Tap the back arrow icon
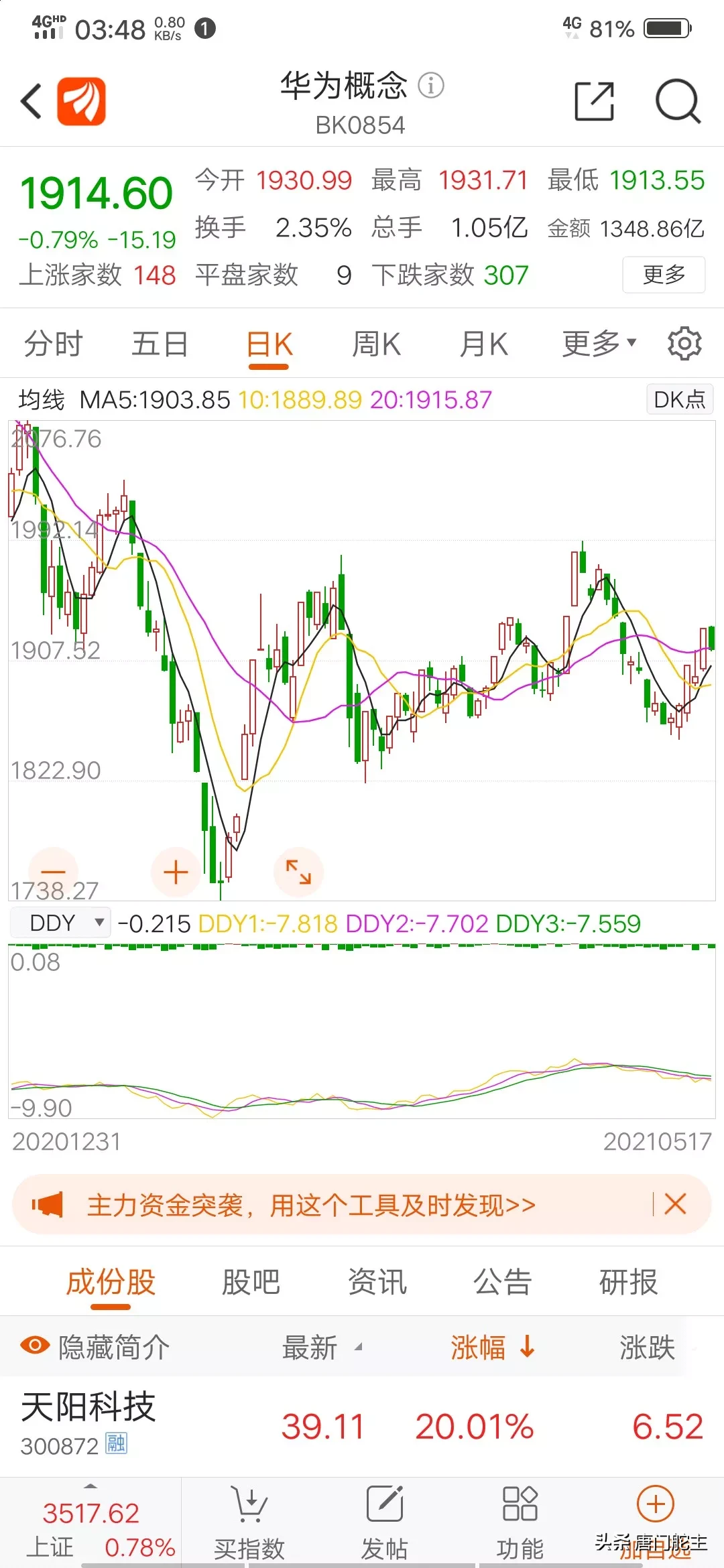724x1568 pixels. 32,101
